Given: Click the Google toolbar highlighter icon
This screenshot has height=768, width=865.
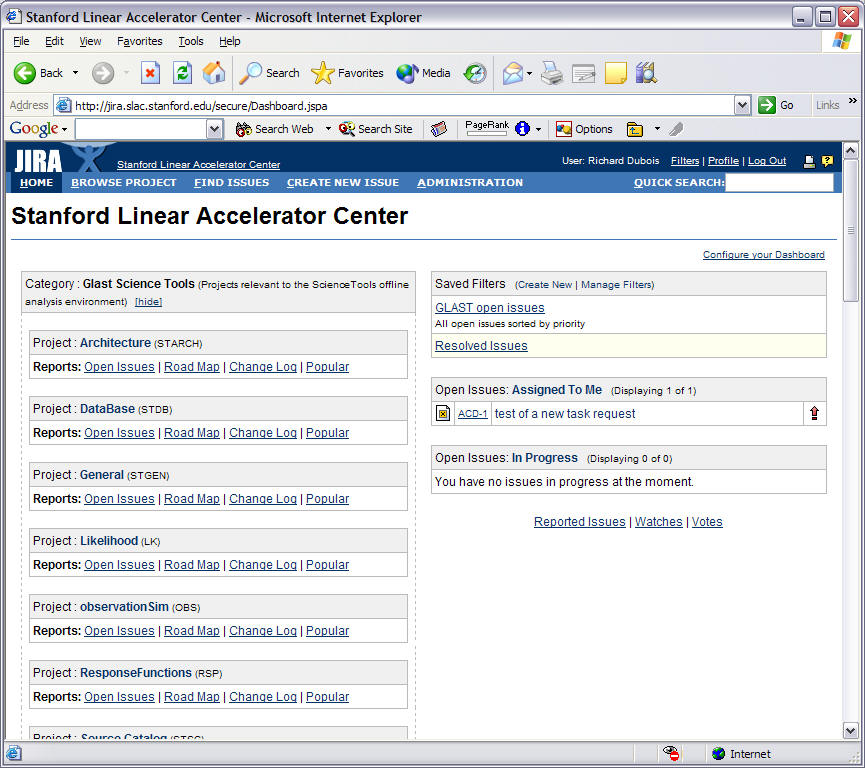Looking at the screenshot, I should [676, 129].
